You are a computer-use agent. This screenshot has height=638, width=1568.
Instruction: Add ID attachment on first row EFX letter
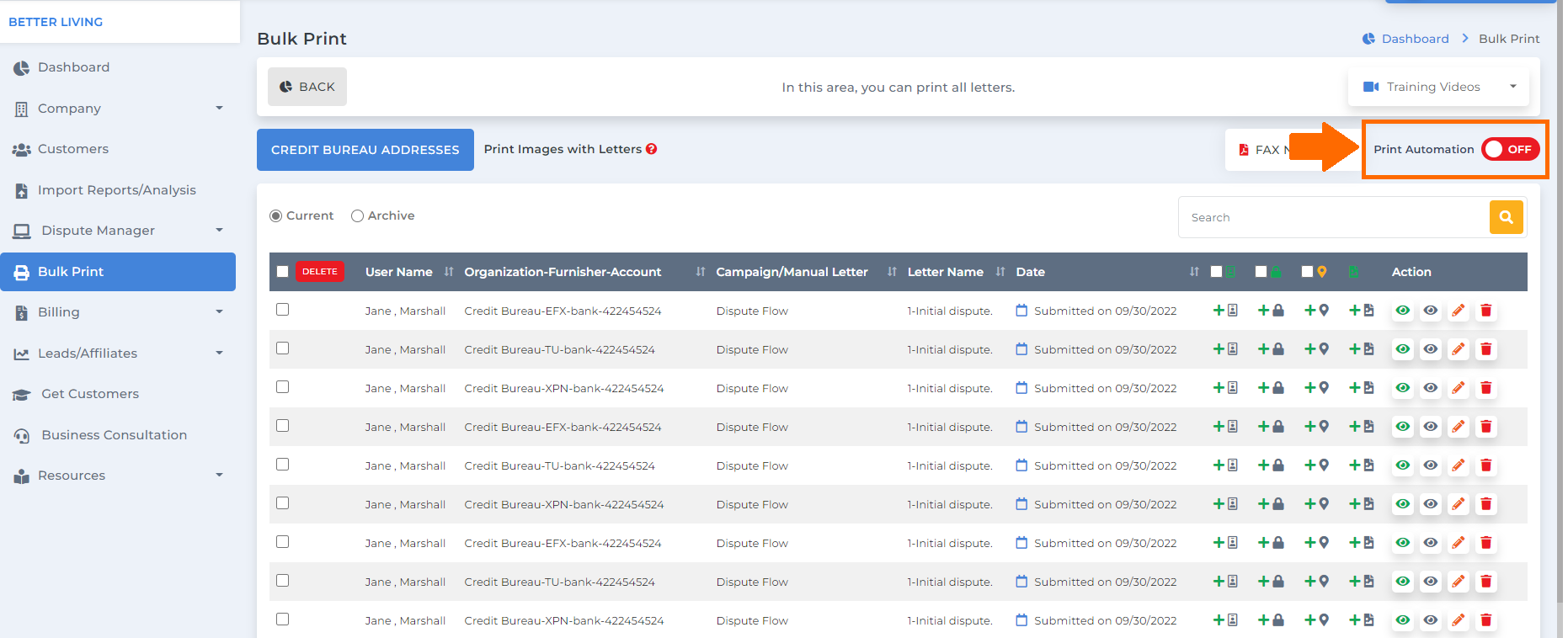(1225, 311)
